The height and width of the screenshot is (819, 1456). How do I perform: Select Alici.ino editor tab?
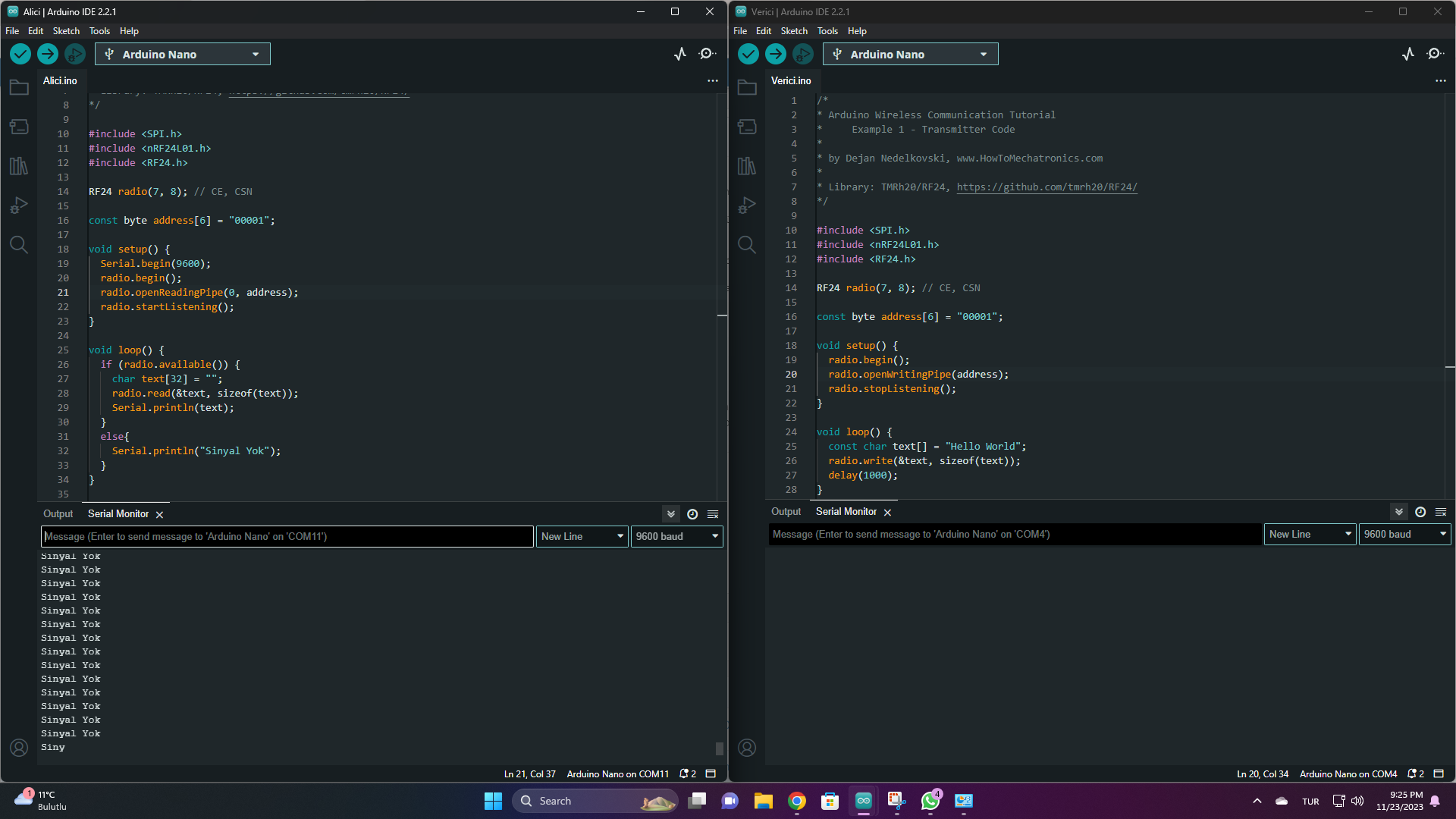60,80
